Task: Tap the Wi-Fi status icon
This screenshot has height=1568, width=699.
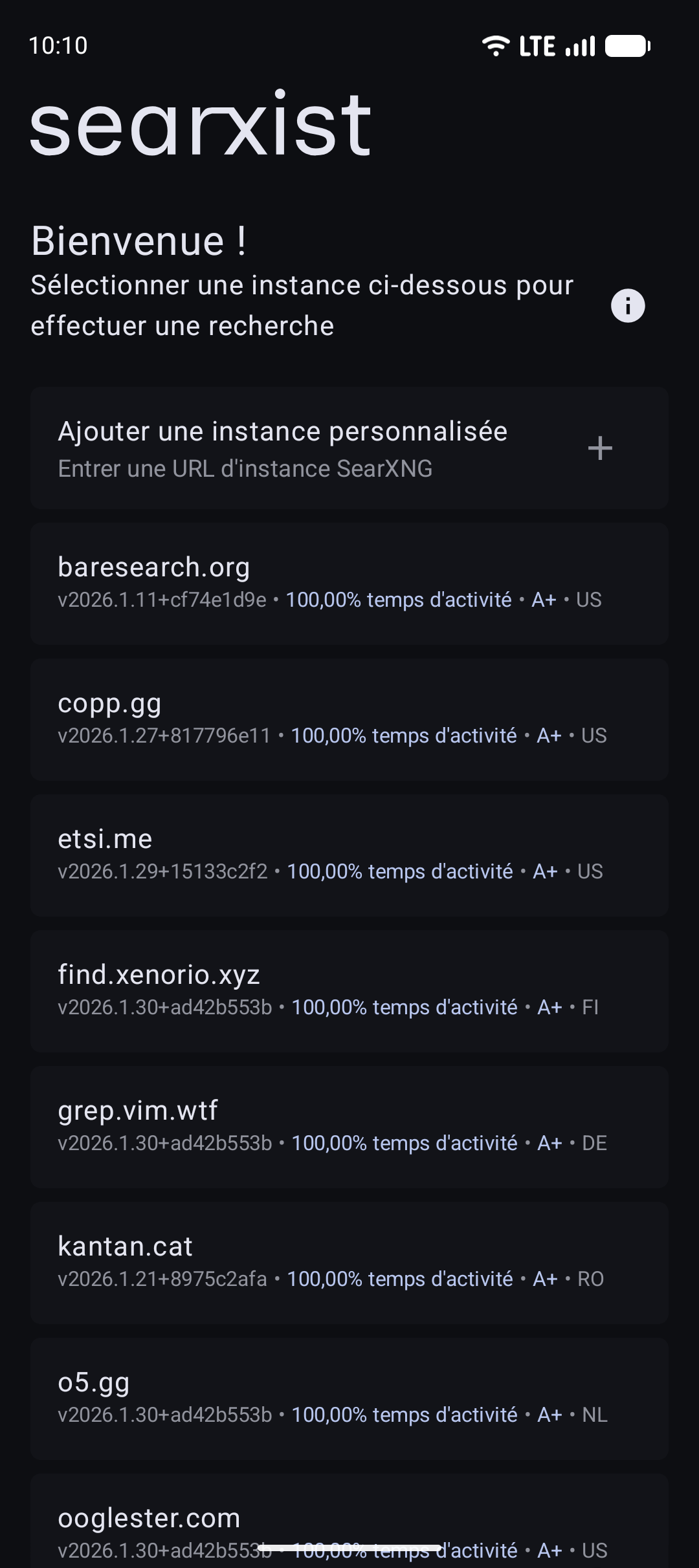Action: pos(496,46)
